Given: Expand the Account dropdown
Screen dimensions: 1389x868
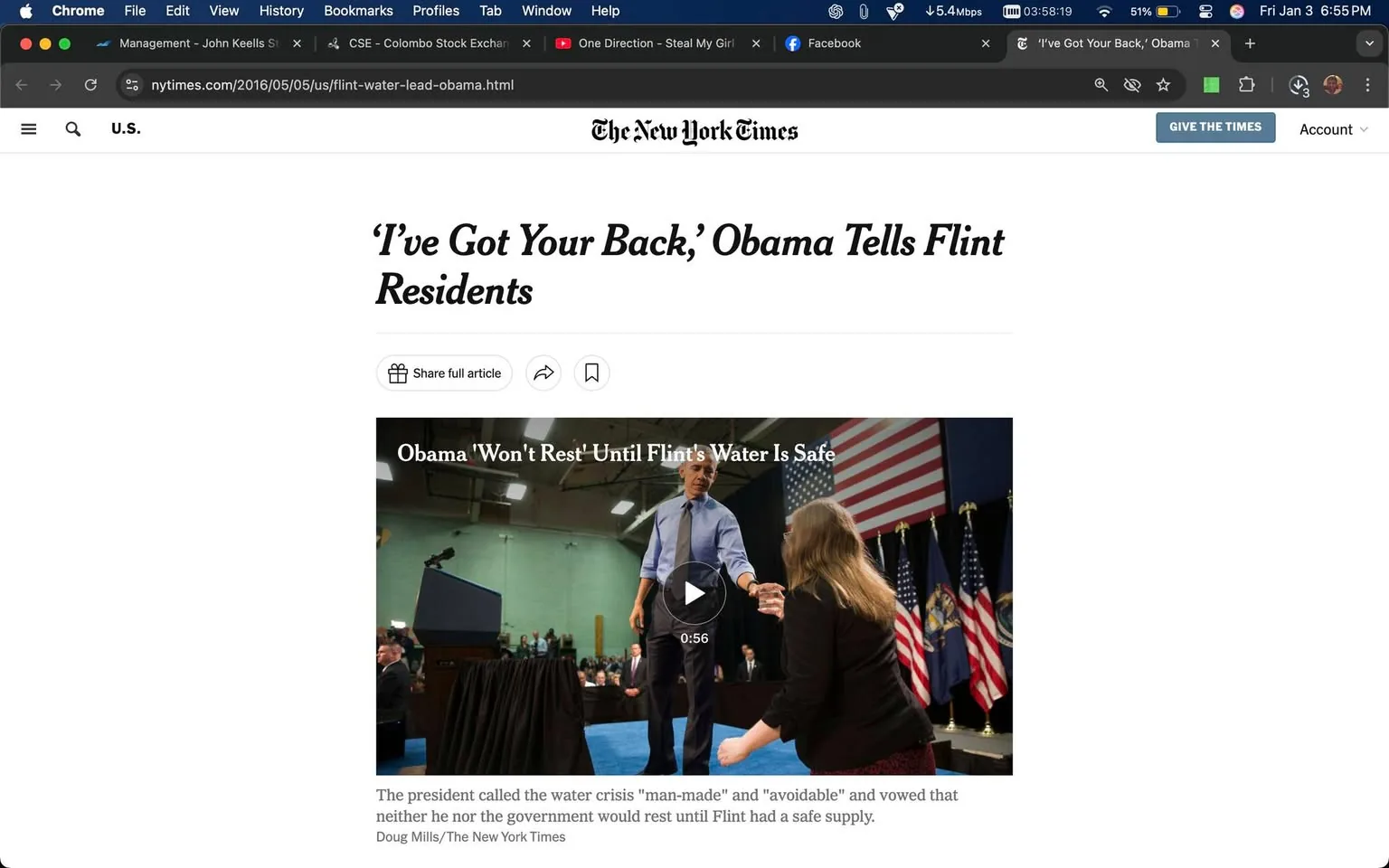Looking at the screenshot, I should pos(1334,129).
